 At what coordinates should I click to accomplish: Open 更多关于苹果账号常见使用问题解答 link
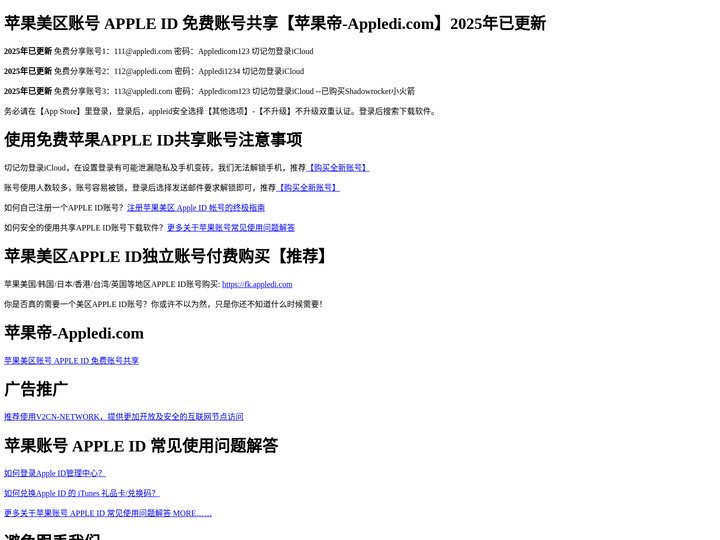(231, 228)
